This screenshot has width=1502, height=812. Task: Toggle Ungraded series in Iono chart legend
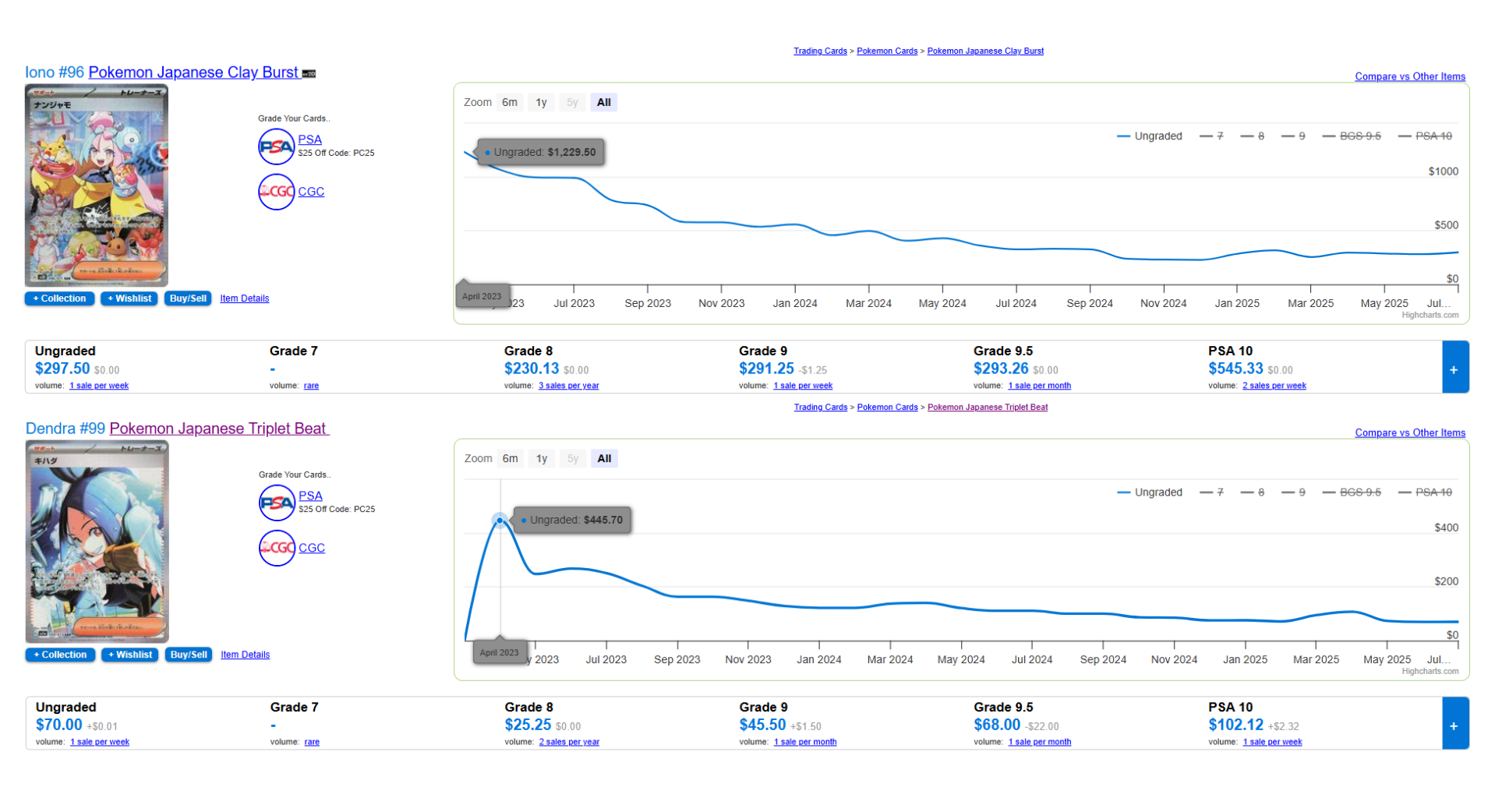pyautogui.click(x=1150, y=136)
